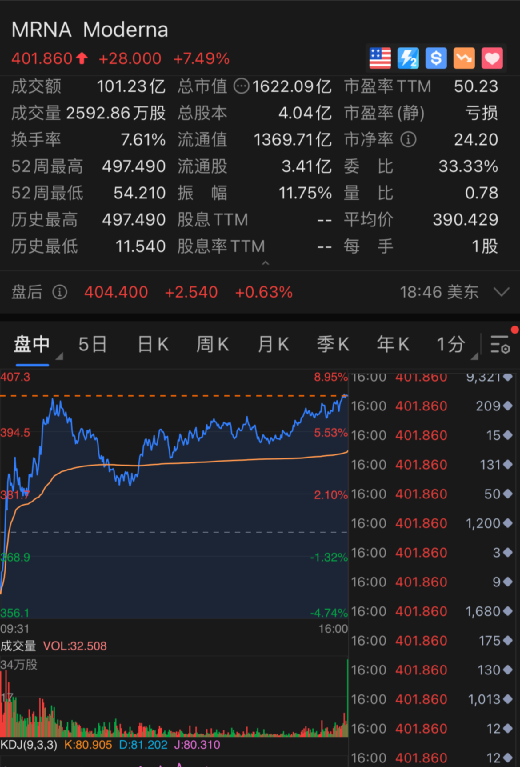Image resolution: width=520 pixels, height=767 pixels.
Task: Open chart settings list icon
Action: pos(500,344)
